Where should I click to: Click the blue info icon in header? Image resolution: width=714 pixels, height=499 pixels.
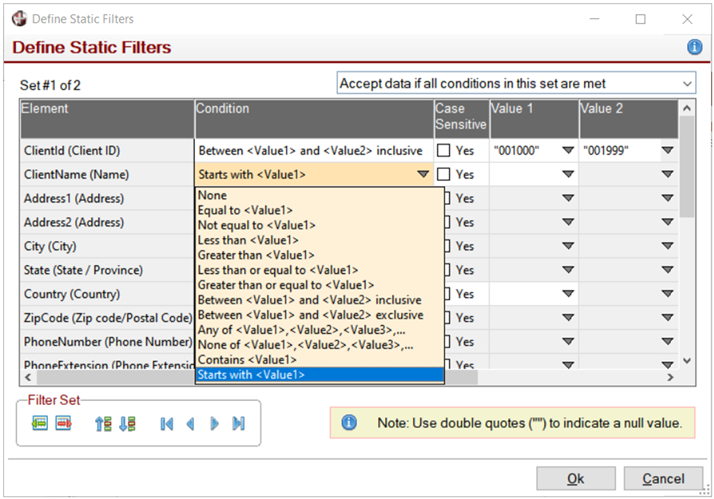pyautogui.click(x=694, y=47)
